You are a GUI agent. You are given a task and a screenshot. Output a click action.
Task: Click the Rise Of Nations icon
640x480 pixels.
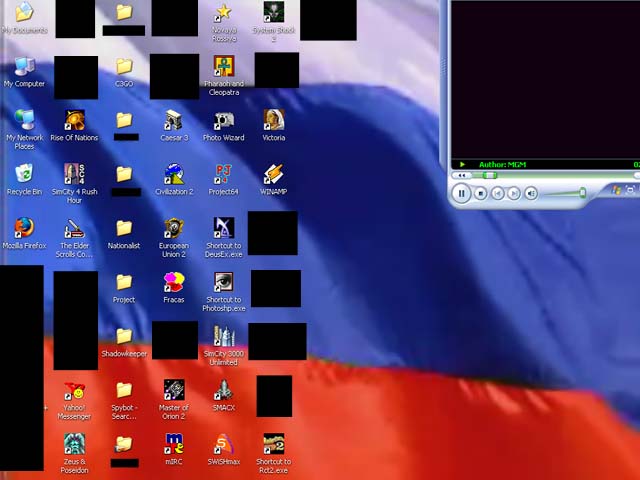point(74,122)
